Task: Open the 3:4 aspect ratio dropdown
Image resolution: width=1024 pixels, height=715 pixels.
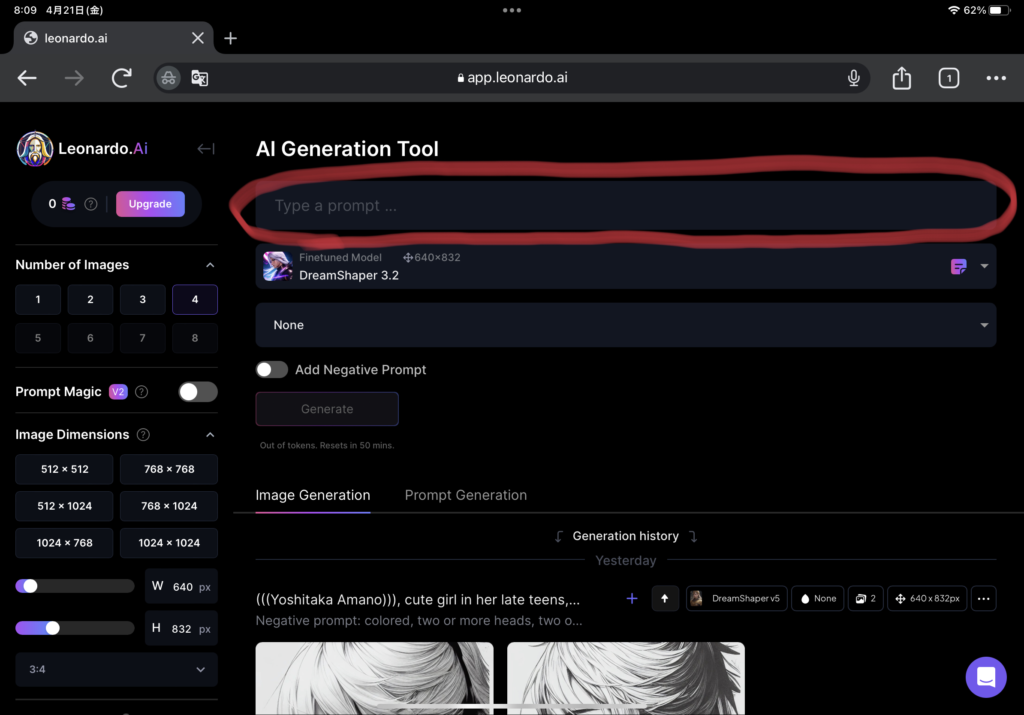Action: [x=116, y=669]
